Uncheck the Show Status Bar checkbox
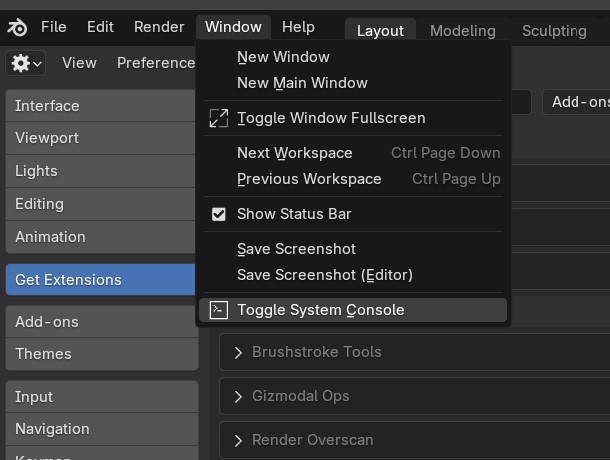 219,214
